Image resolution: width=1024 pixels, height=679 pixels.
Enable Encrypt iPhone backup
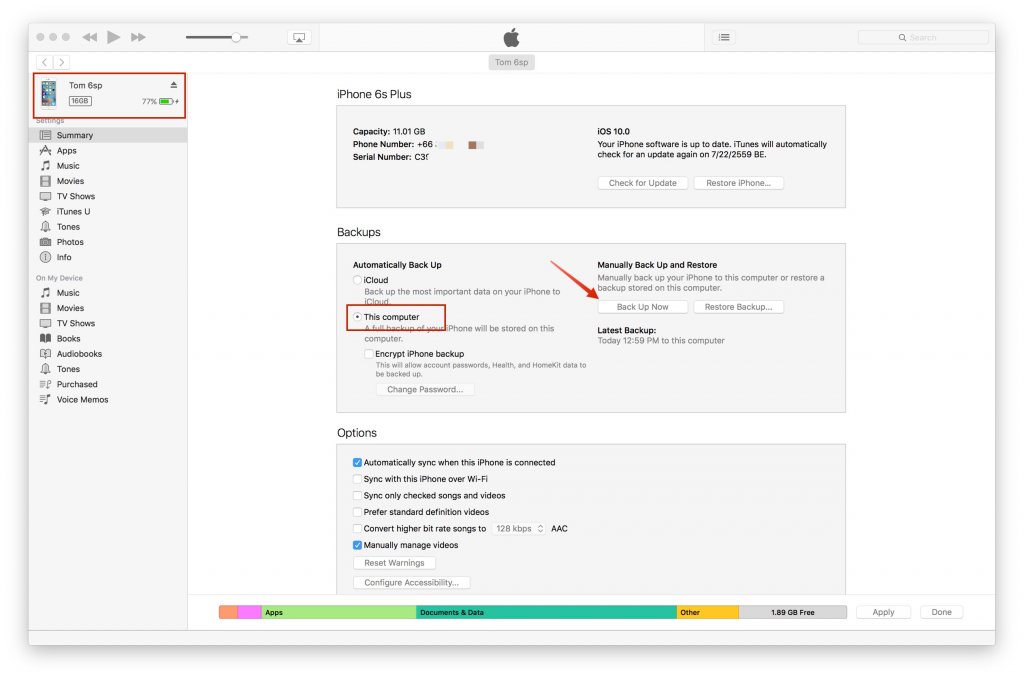coord(367,353)
